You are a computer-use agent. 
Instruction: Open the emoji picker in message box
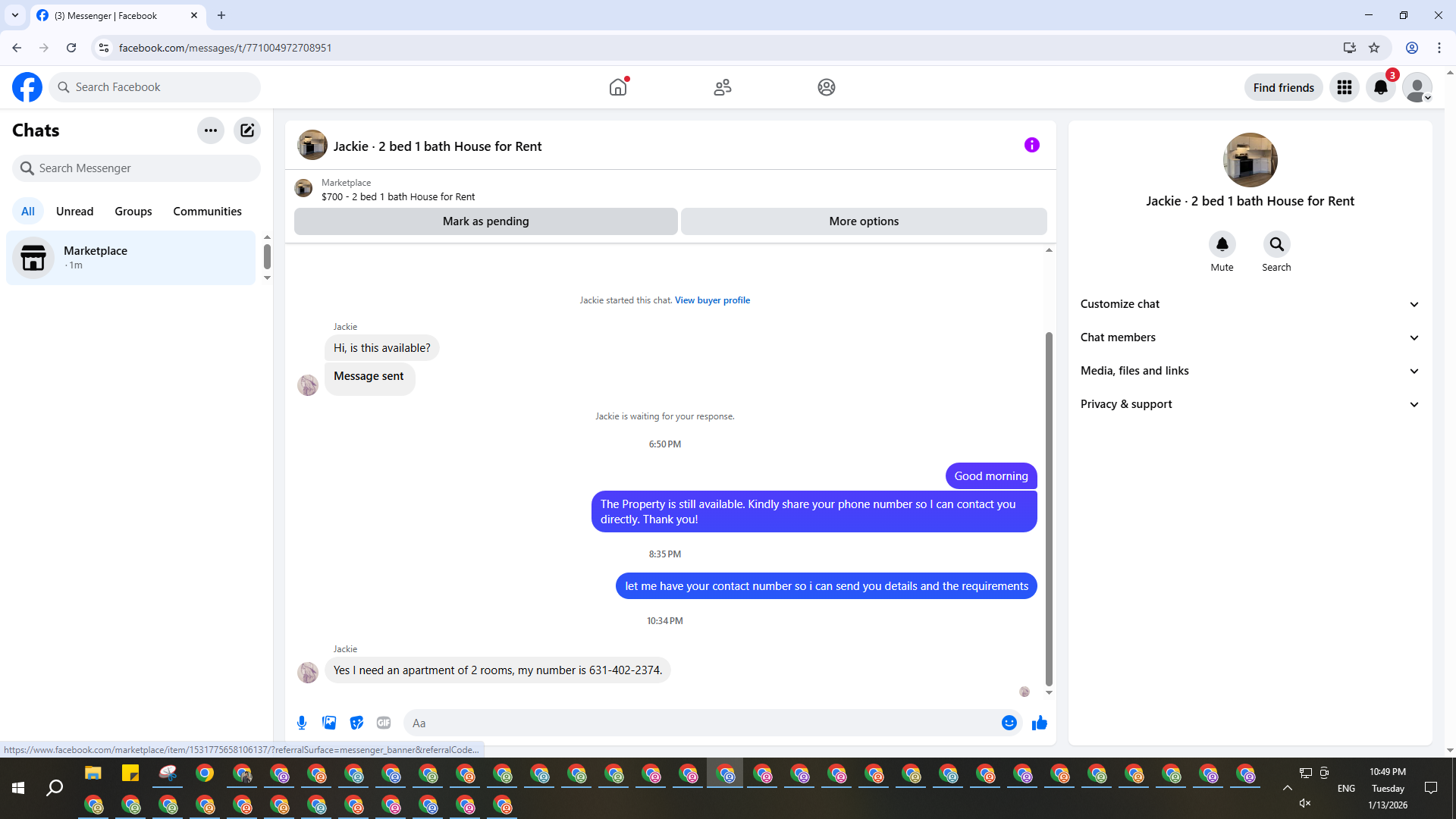click(1009, 723)
